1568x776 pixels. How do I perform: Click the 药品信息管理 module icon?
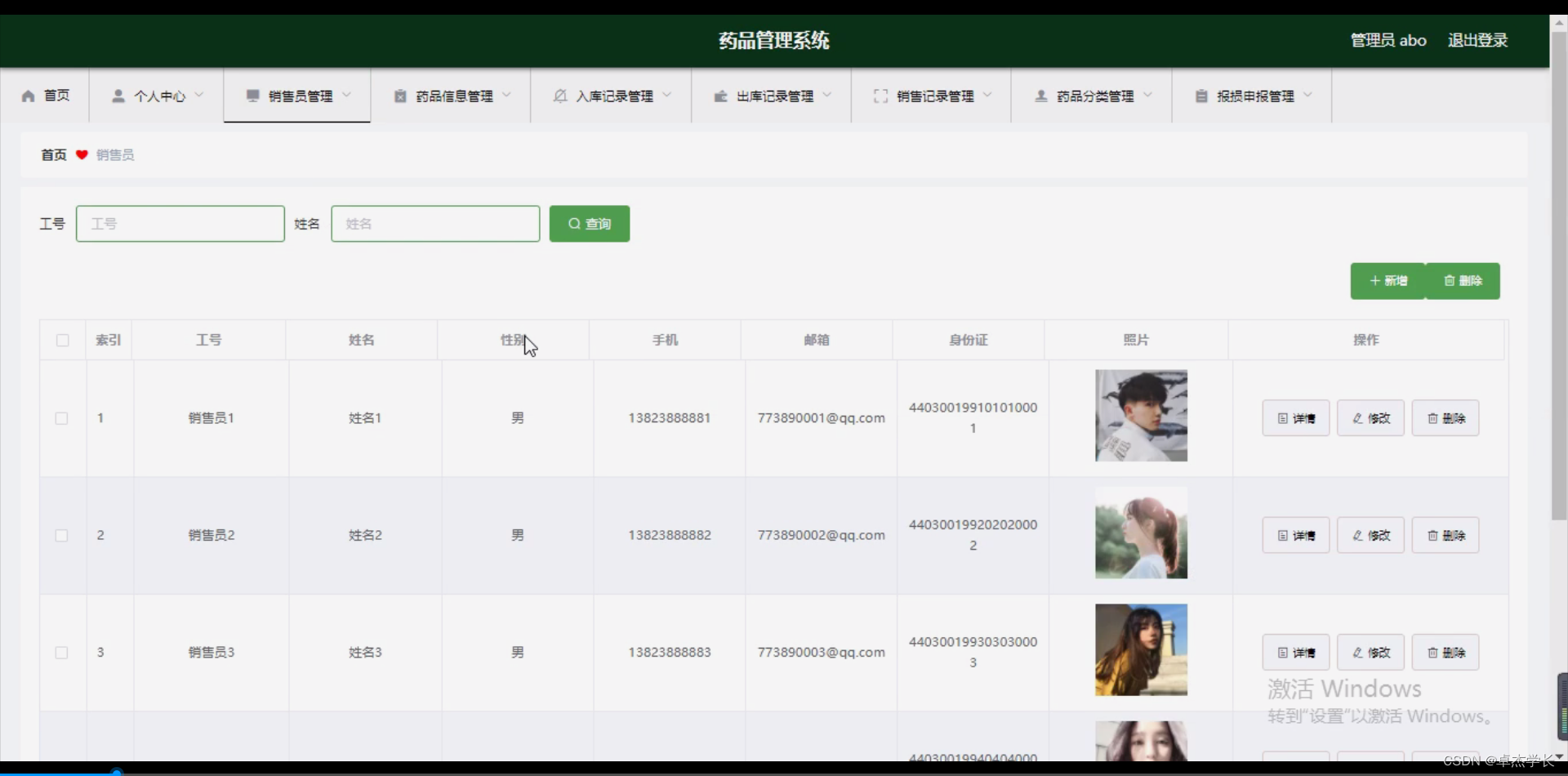[399, 96]
